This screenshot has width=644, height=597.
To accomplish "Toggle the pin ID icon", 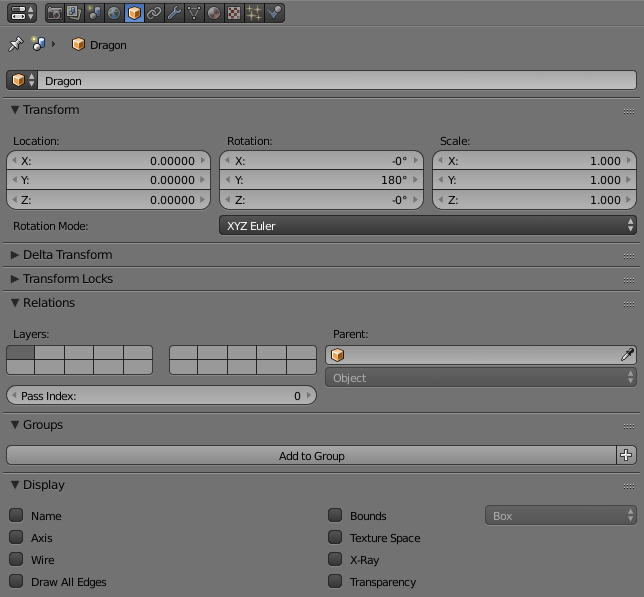I will click(x=16, y=44).
